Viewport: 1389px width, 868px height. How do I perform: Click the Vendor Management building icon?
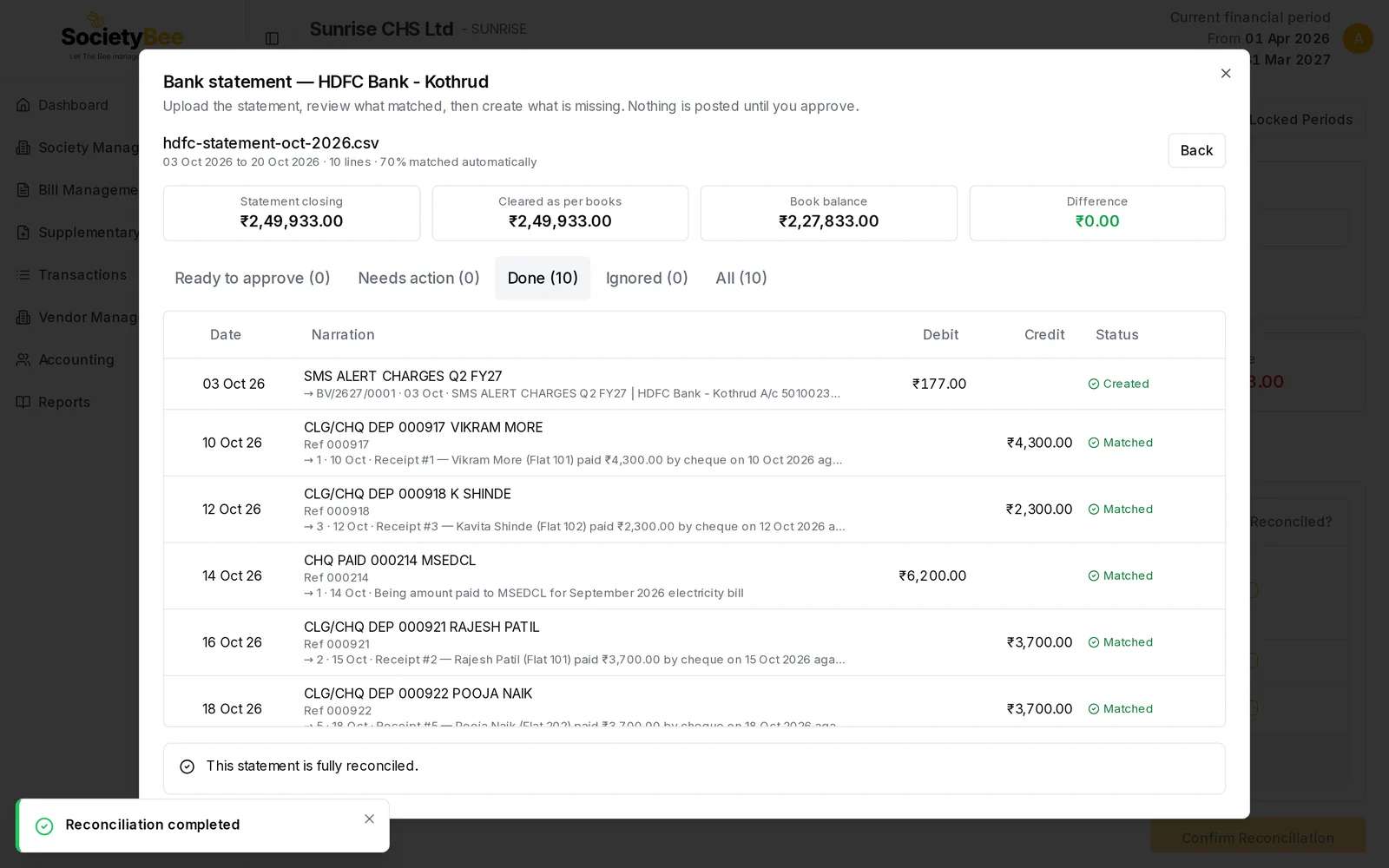point(23,318)
